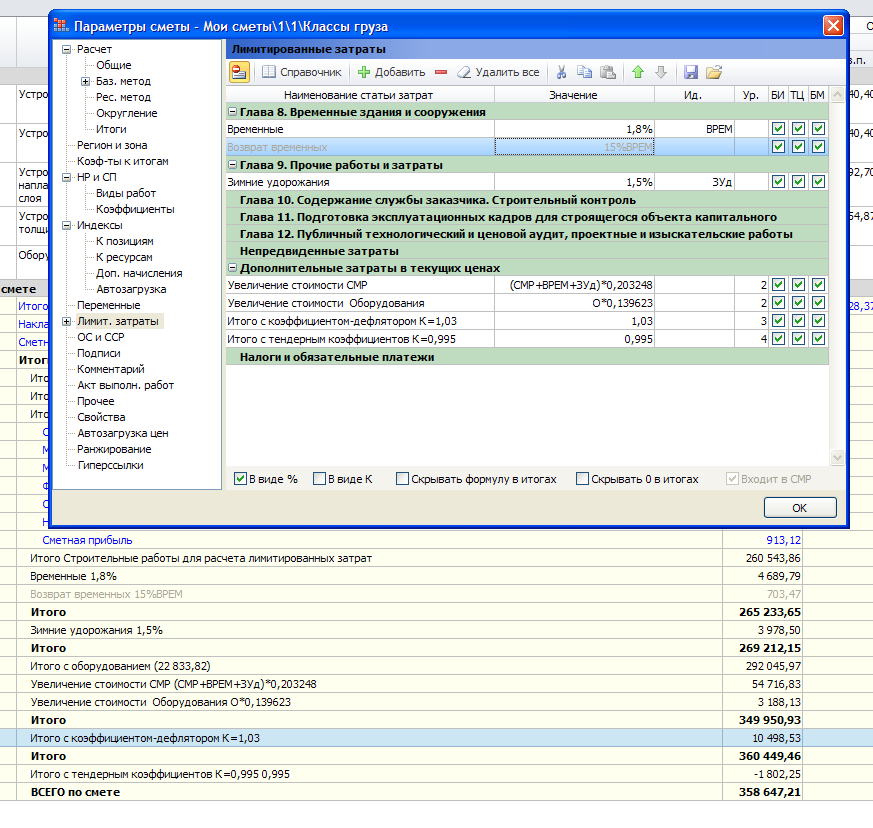
Task: Move item up with green arrow
Action: coord(638,72)
